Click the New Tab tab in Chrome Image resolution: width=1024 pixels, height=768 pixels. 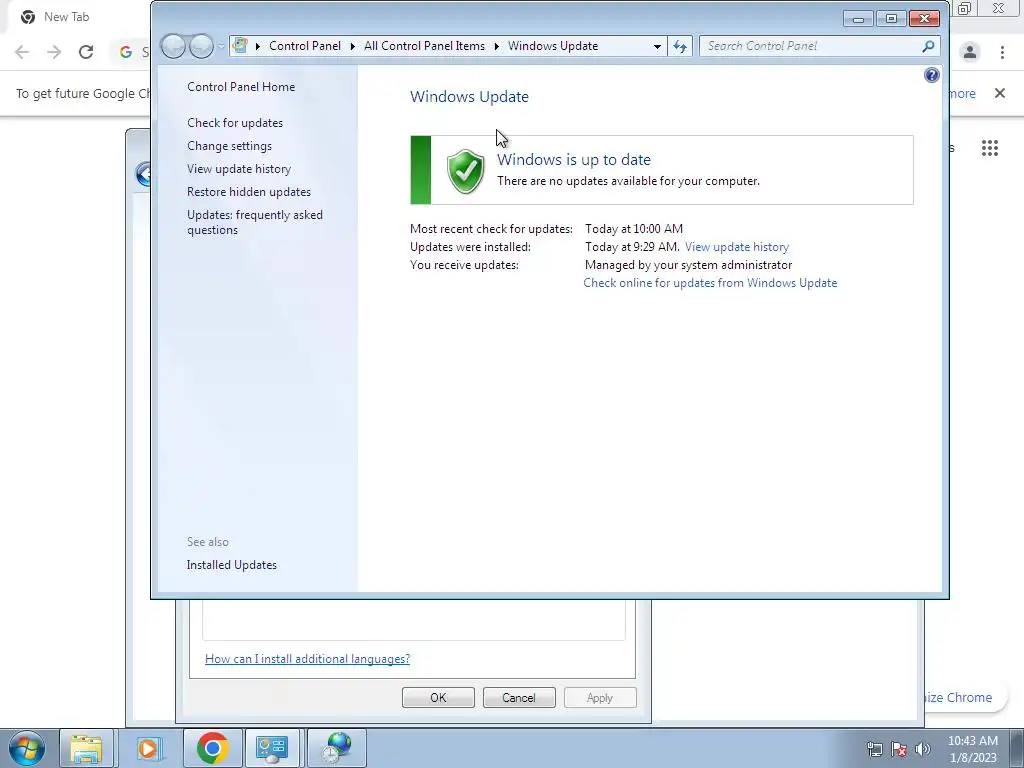[67, 17]
